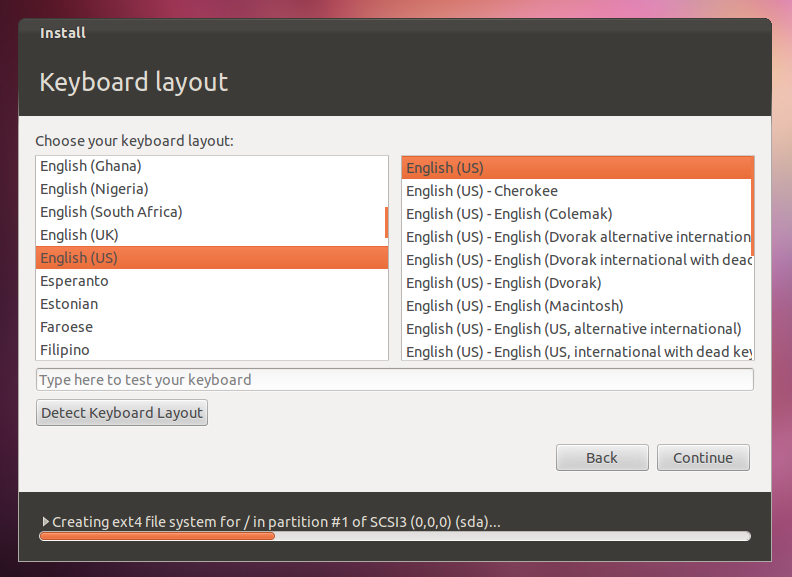Select English (US) in the left list

[212, 258]
